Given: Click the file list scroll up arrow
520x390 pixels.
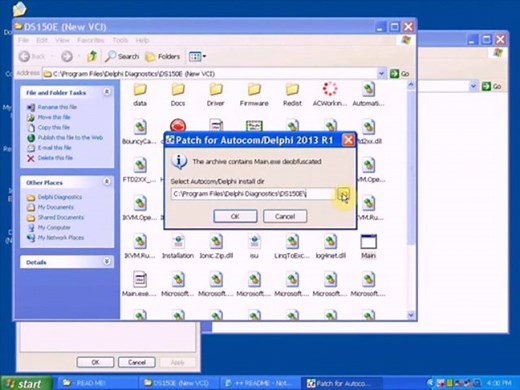Looking at the screenshot, I should [x=411, y=85].
